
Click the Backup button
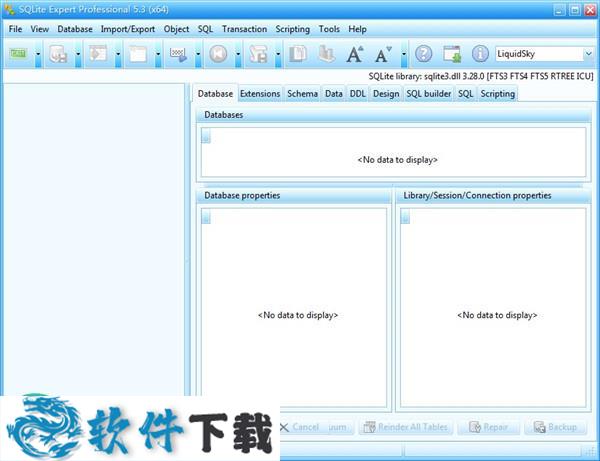(x=555, y=427)
